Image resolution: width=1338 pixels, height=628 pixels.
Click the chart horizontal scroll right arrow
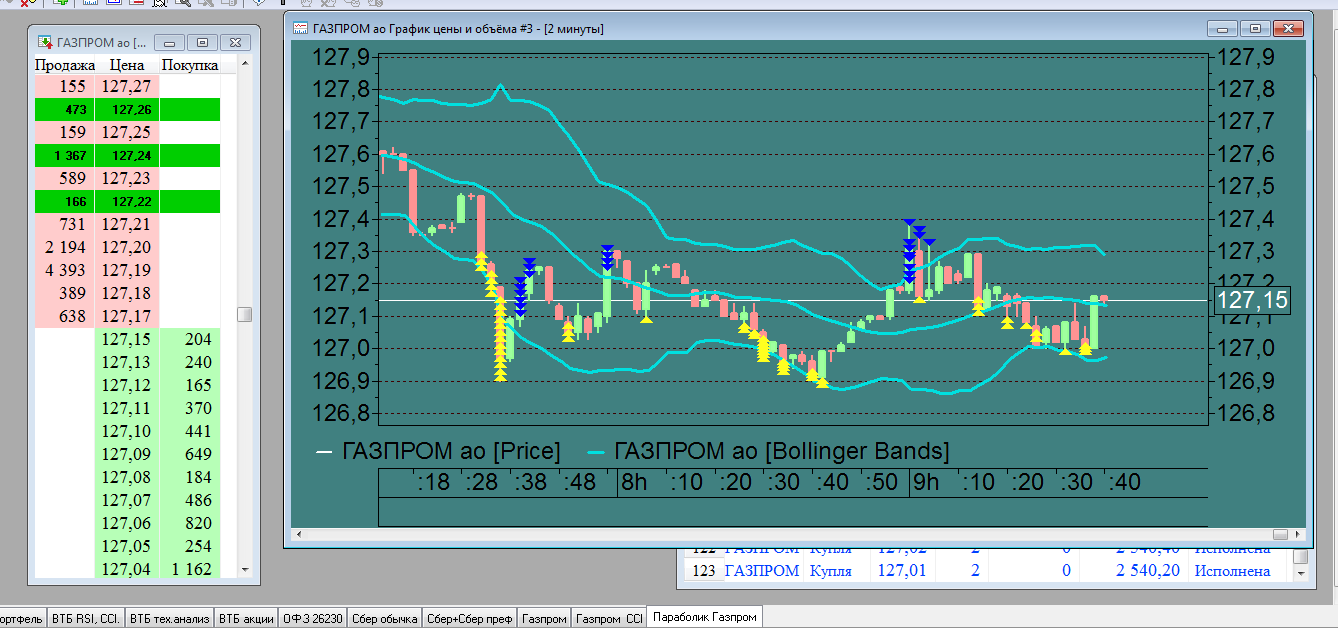(x=1296, y=534)
